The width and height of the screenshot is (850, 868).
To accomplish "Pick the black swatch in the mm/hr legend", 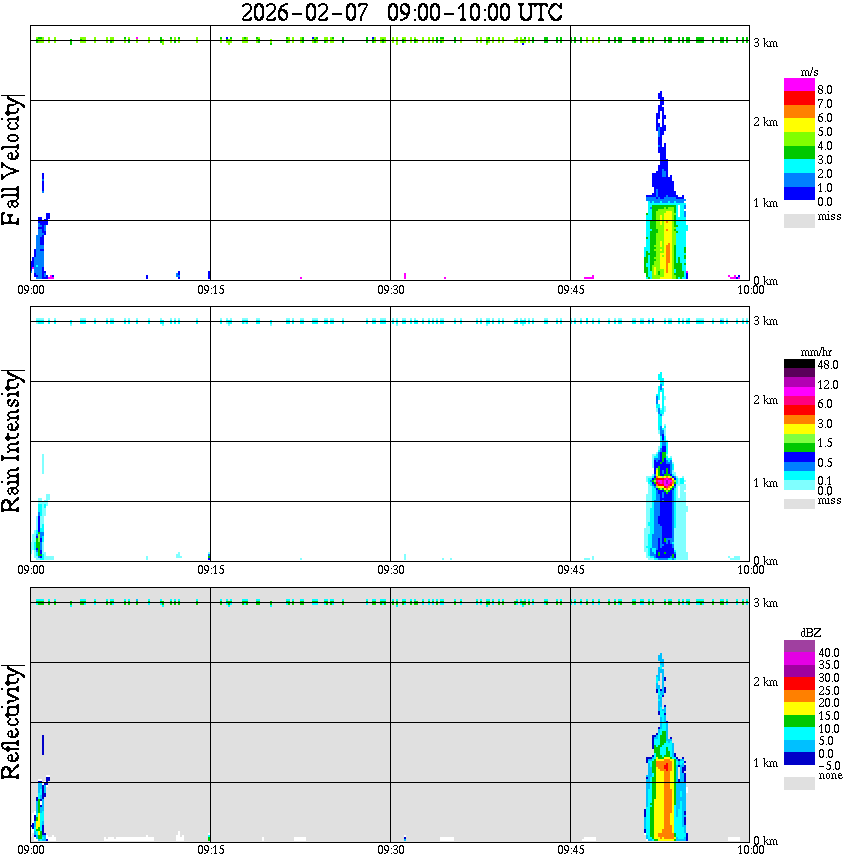I will (x=799, y=364).
